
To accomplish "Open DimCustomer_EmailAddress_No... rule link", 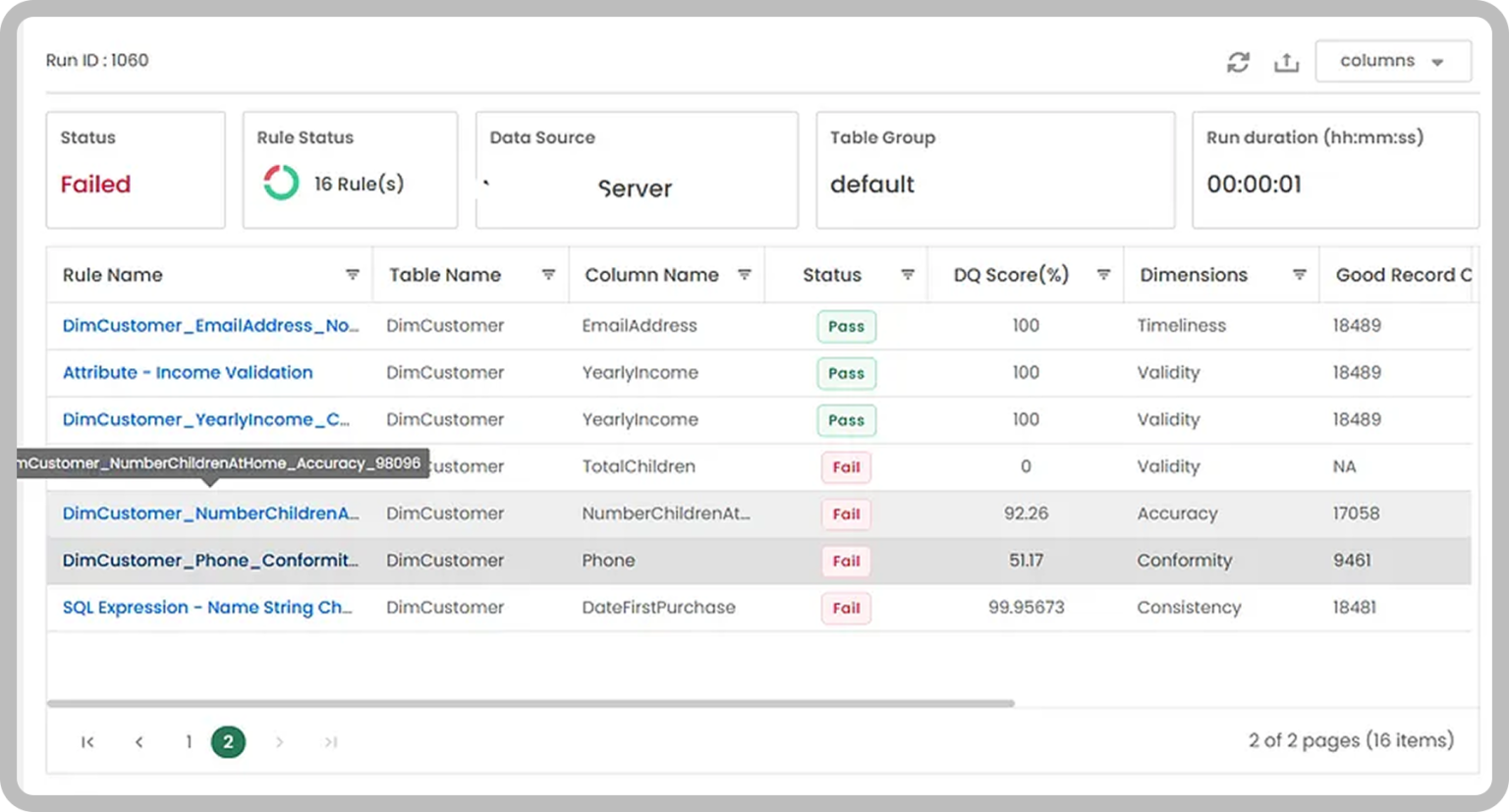I will (x=210, y=325).
